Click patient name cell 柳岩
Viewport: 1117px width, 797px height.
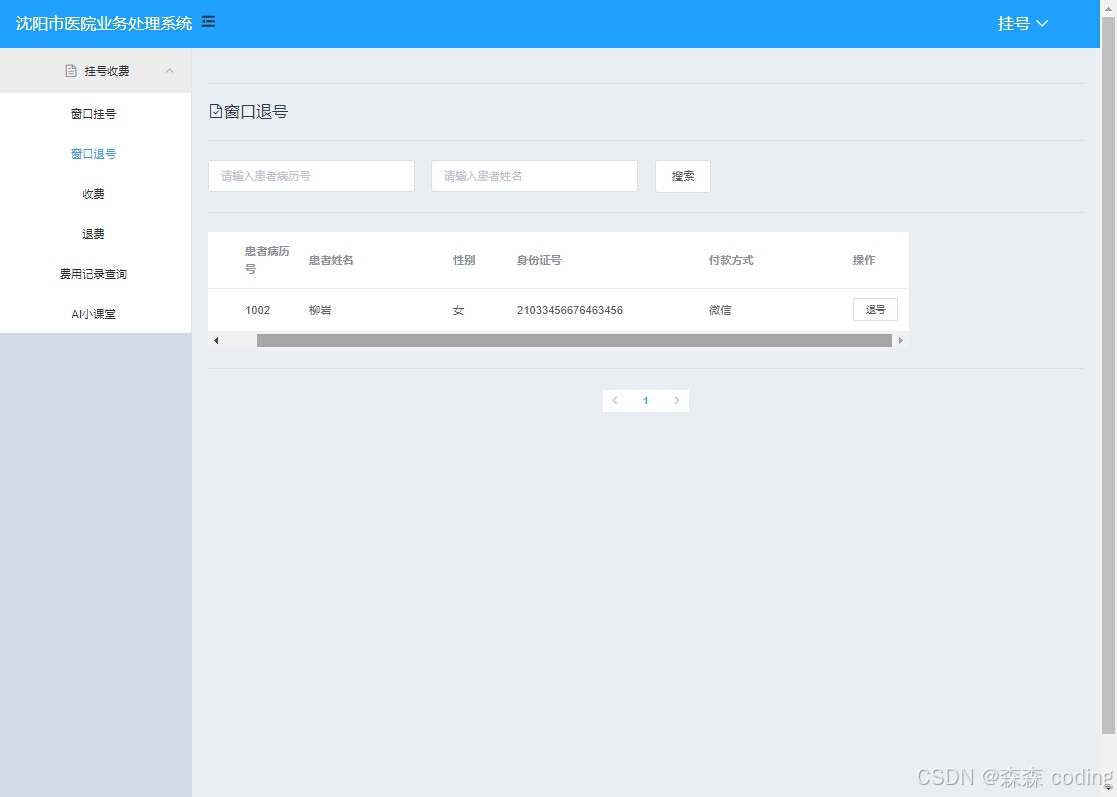320,310
